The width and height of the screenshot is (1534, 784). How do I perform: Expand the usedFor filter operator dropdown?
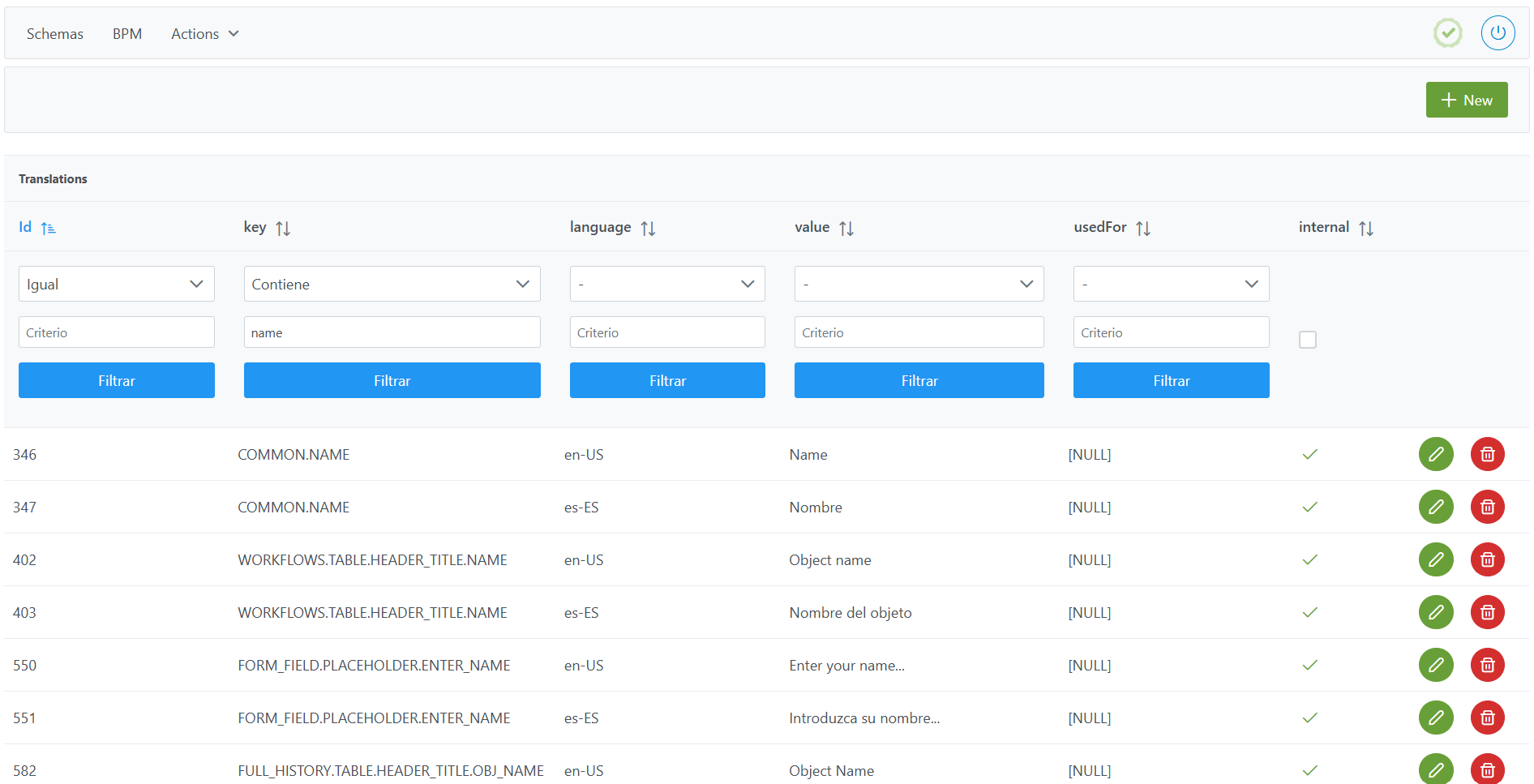1171,284
